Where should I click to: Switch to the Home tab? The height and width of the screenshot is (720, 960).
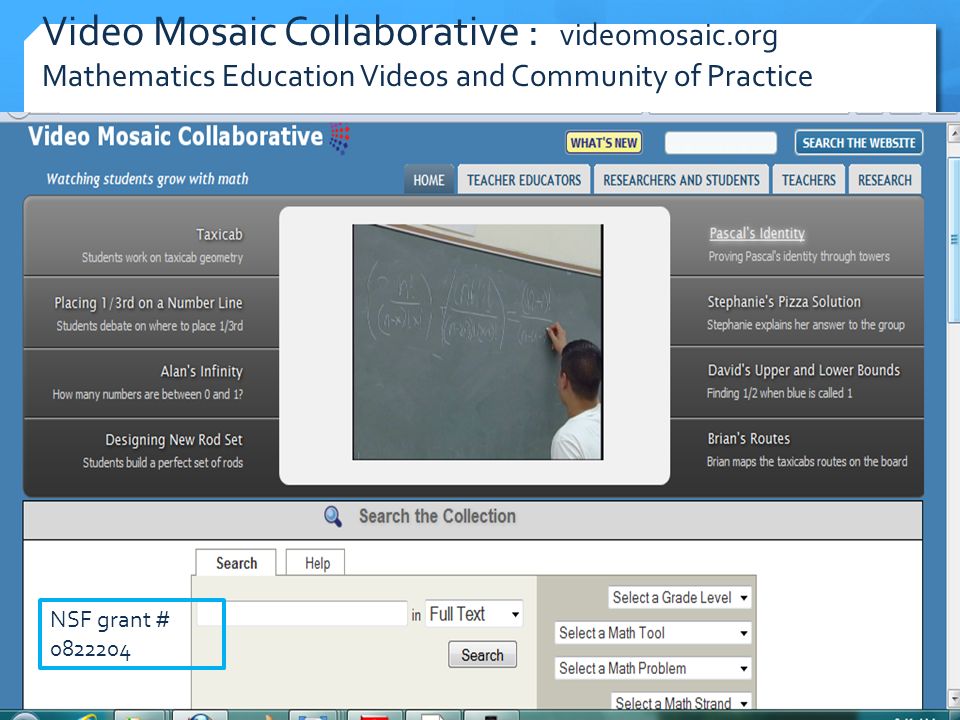point(429,180)
